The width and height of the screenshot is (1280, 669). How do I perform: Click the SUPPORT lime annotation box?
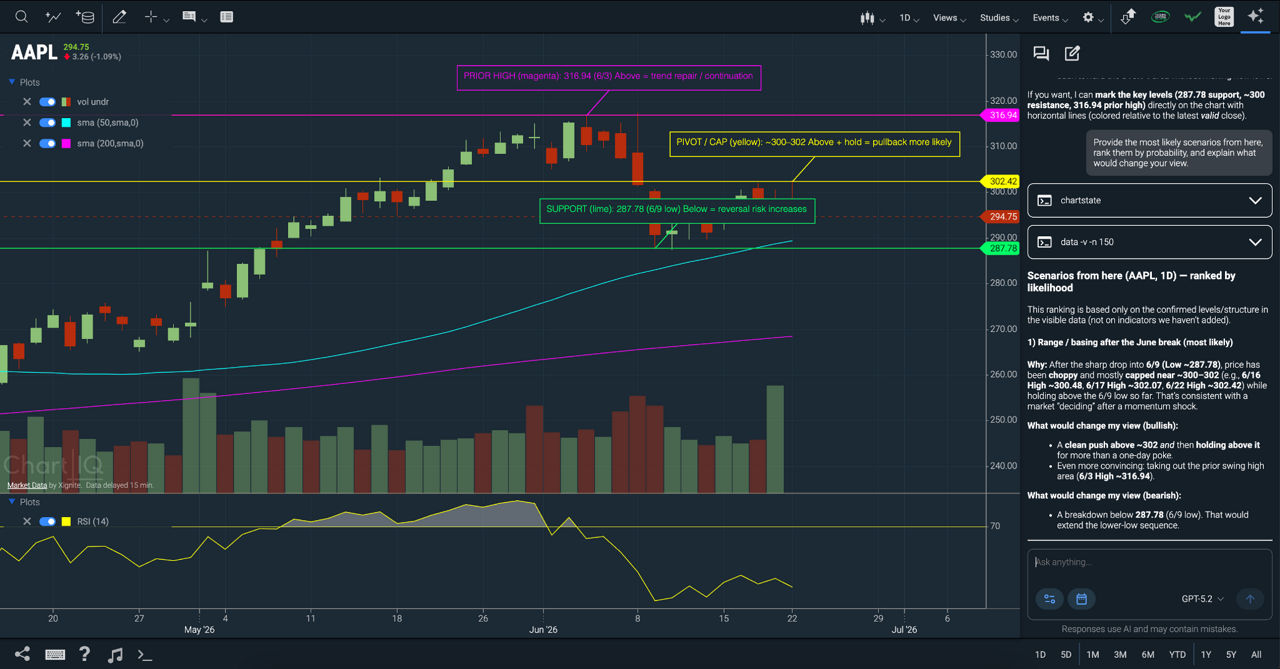[x=677, y=210]
